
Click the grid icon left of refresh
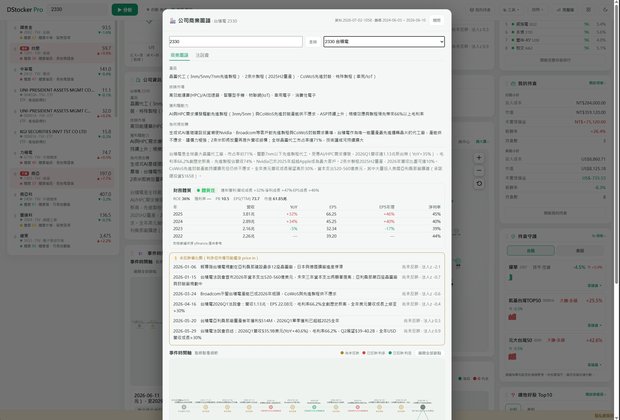pos(588,9)
